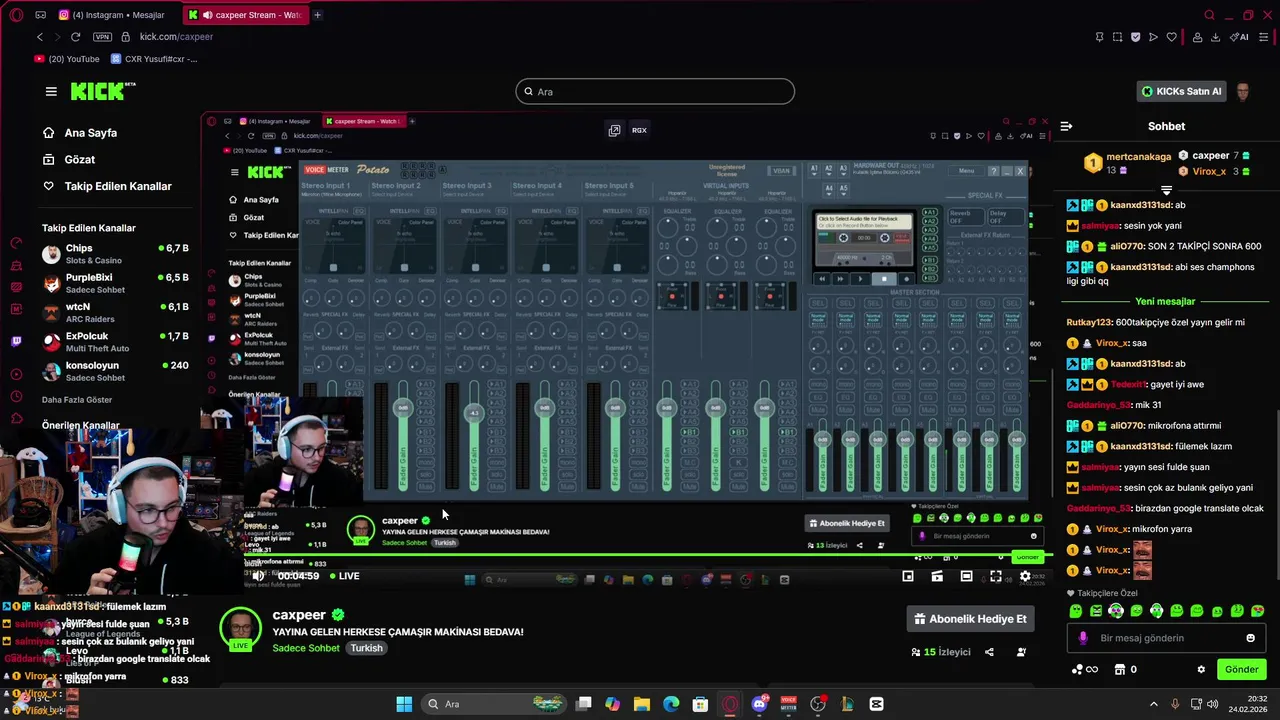Viewport: 1280px width, 720px height.
Task: Open Discord from the taskbar
Action: tap(759, 704)
